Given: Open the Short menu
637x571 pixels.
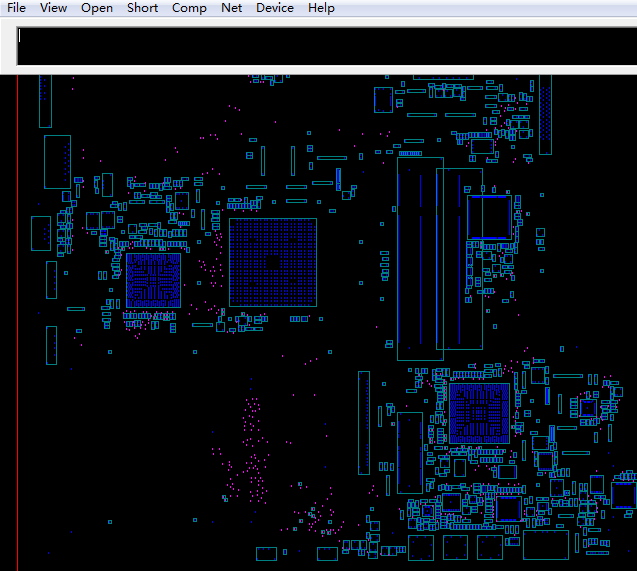Looking at the screenshot, I should click(142, 8).
